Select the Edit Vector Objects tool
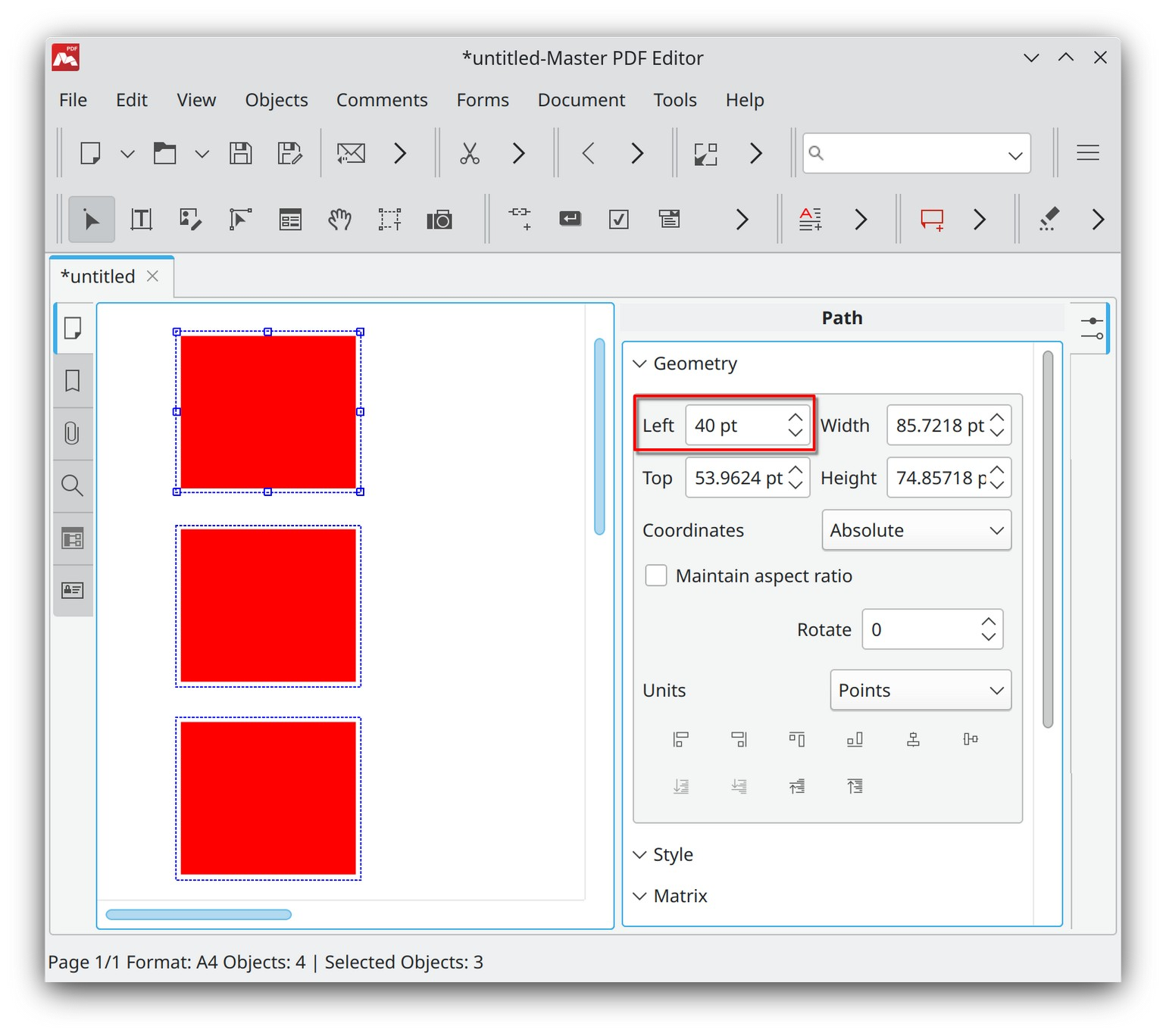1166x1036 pixels. pos(240,220)
